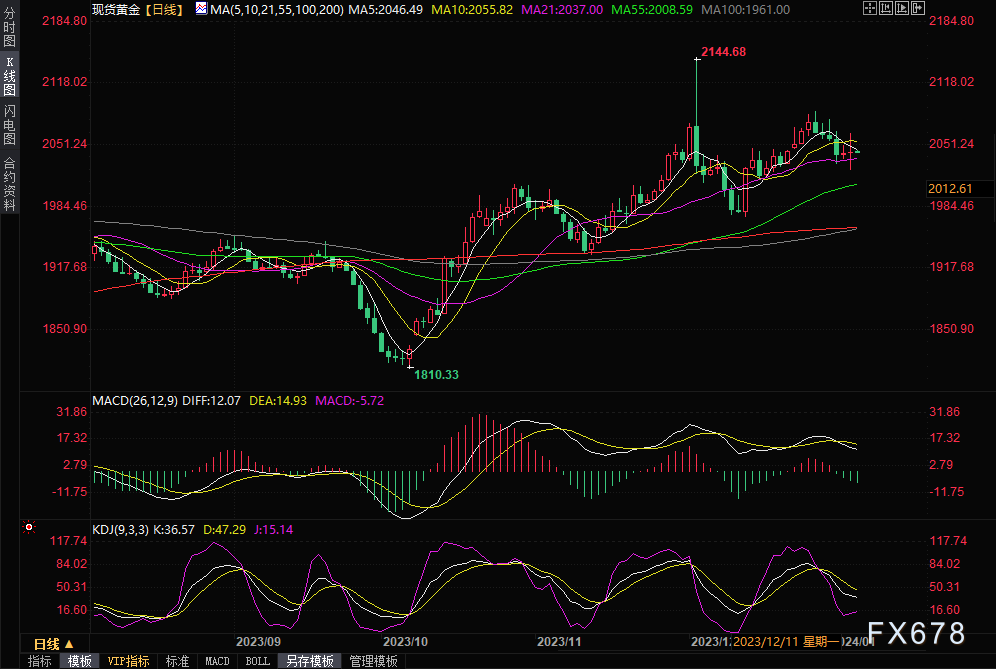The height and width of the screenshot is (669, 996).
Task: Select the 指标 tab at the bottom
Action: pyautogui.click(x=40, y=661)
